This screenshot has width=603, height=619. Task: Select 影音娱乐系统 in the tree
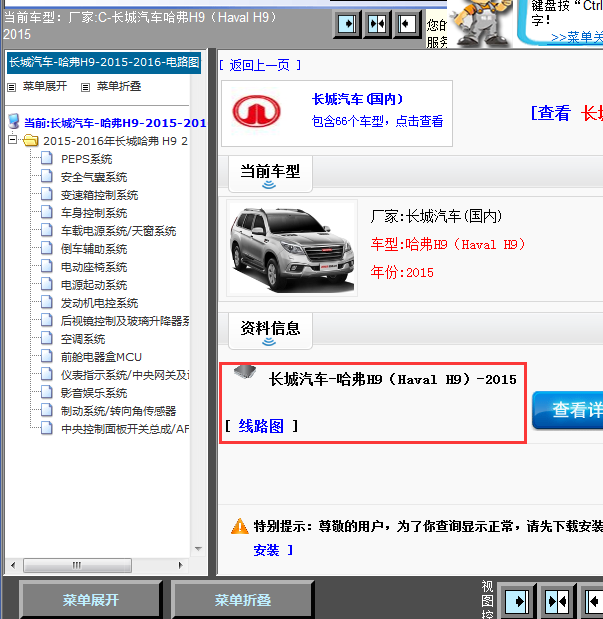click(x=94, y=393)
